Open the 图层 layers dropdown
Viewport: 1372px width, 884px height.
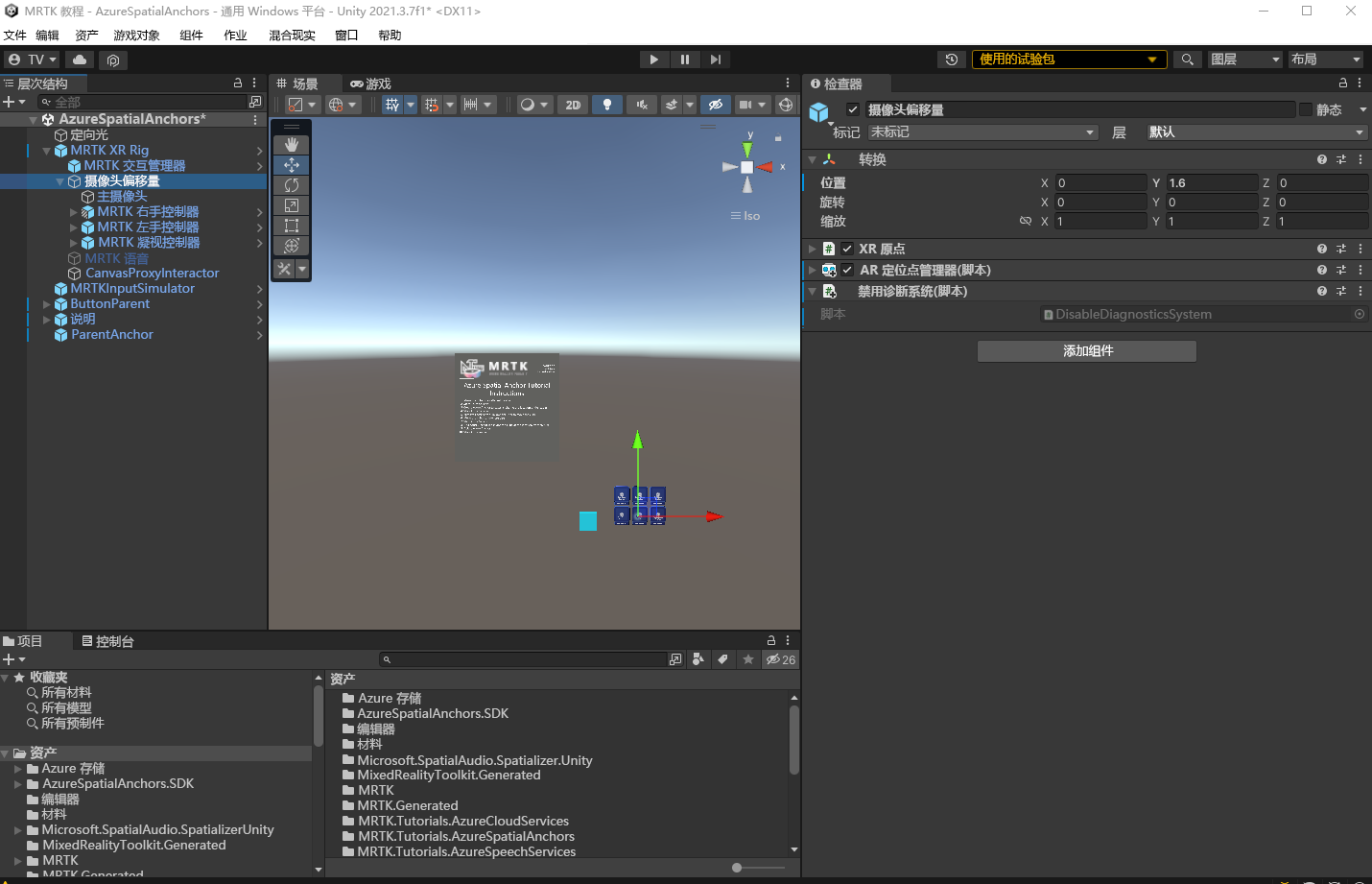tap(1245, 60)
